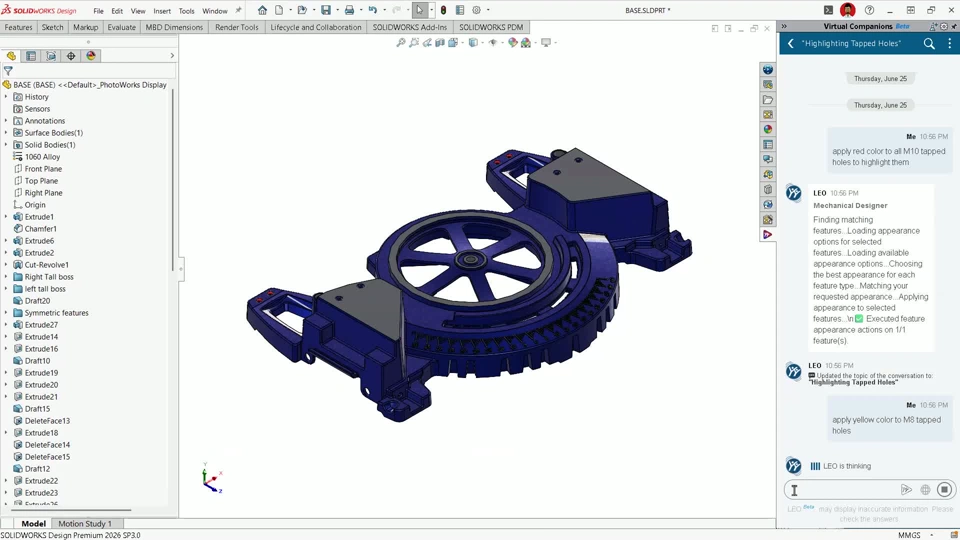Go back from Highlighting Tapped Holes chat
The height and width of the screenshot is (540, 960).
(790, 43)
